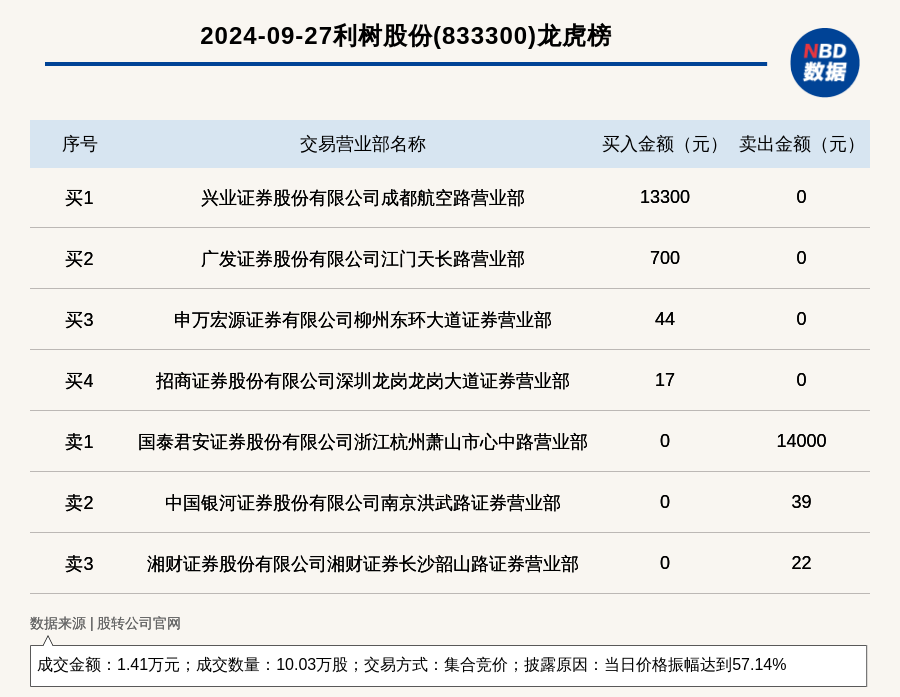The height and width of the screenshot is (697, 900).
Task: Click the 卖1 row label
Action: point(79,442)
